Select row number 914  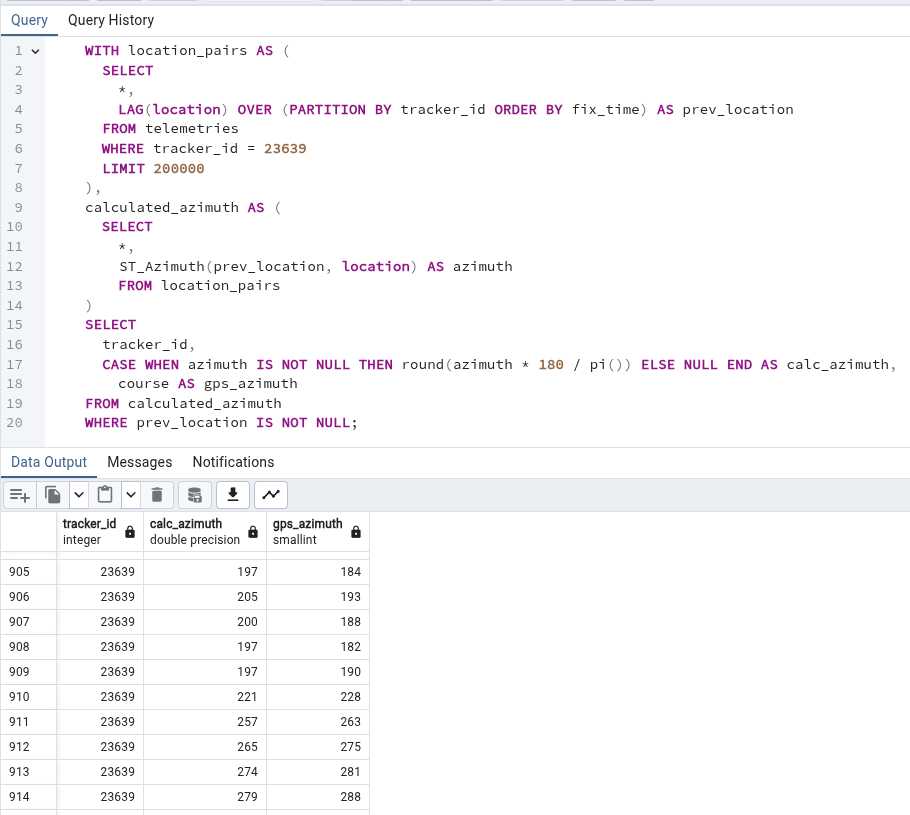tap(28, 796)
